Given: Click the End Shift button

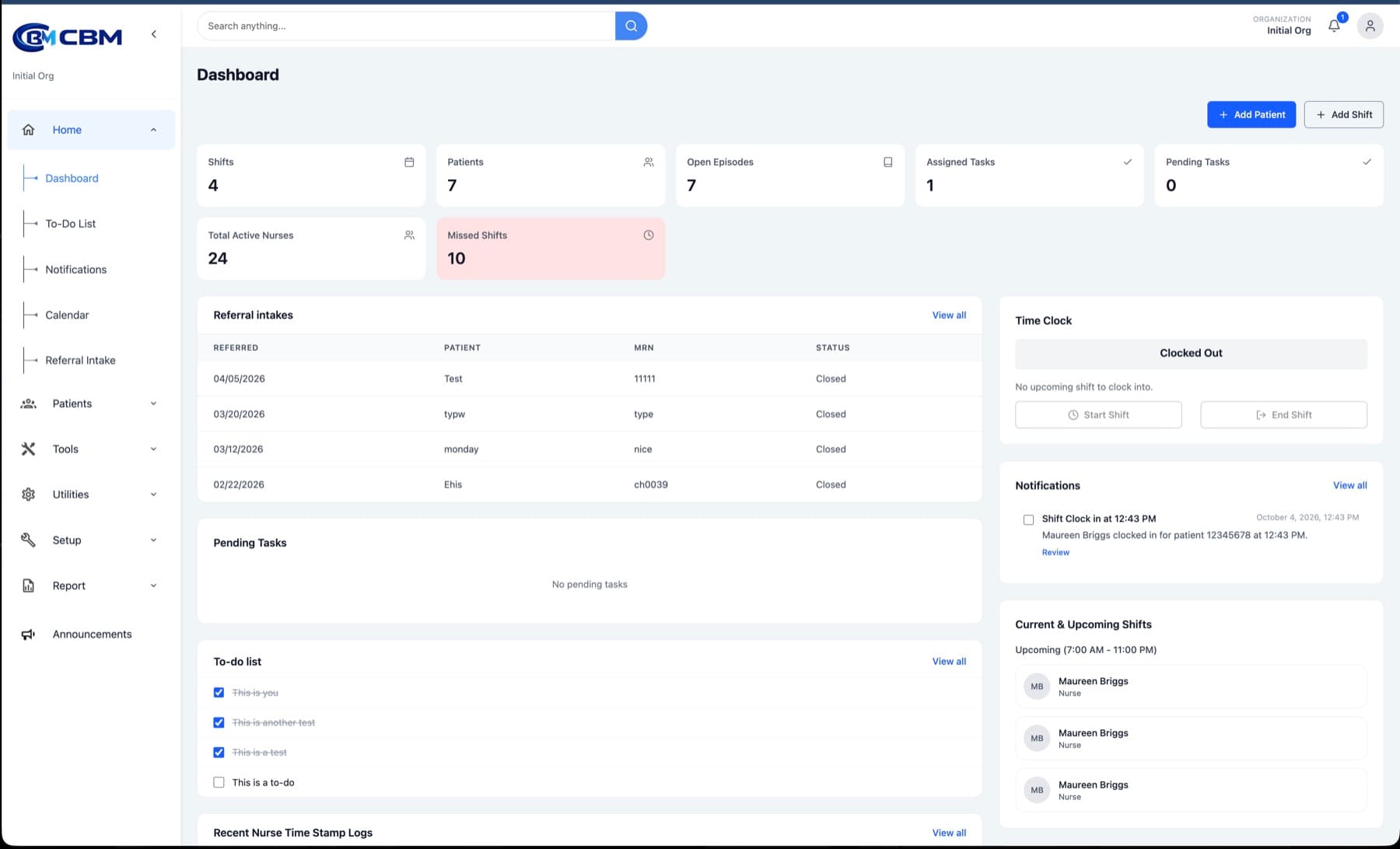Looking at the screenshot, I should coord(1283,414).
